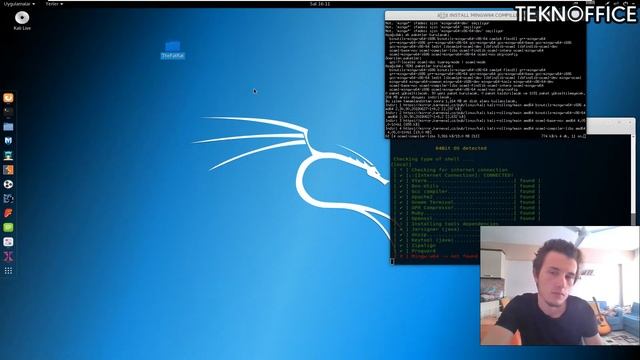
Task: Open the Files folder icon in dock
Action: (x=8, y=127)
